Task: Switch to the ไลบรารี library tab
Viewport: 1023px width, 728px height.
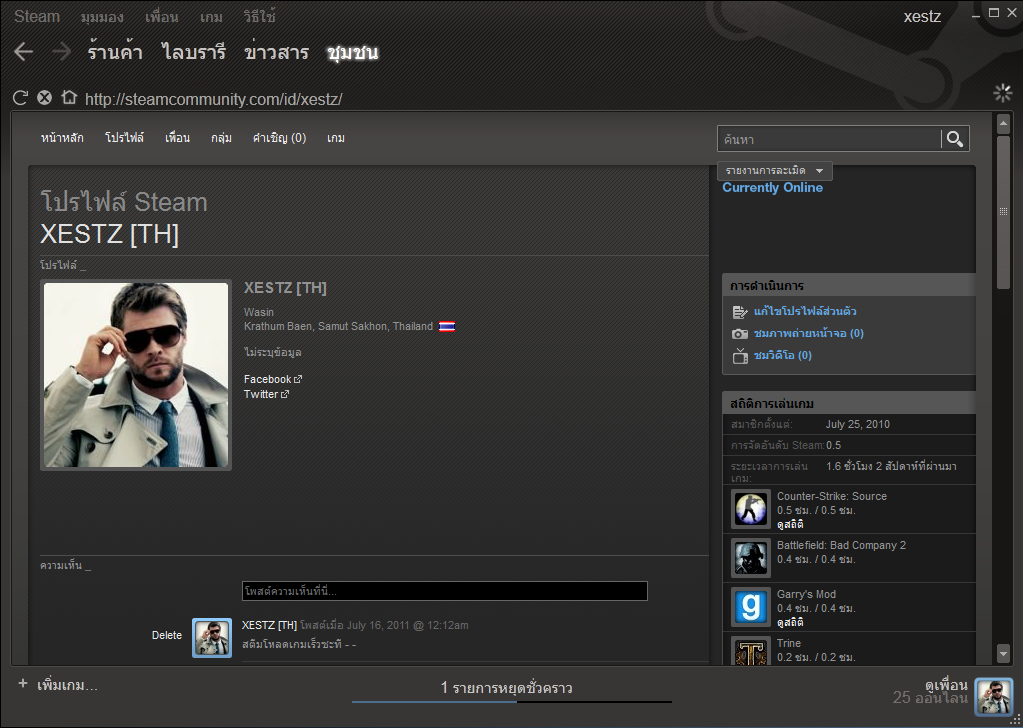Action: click(194, 52)
